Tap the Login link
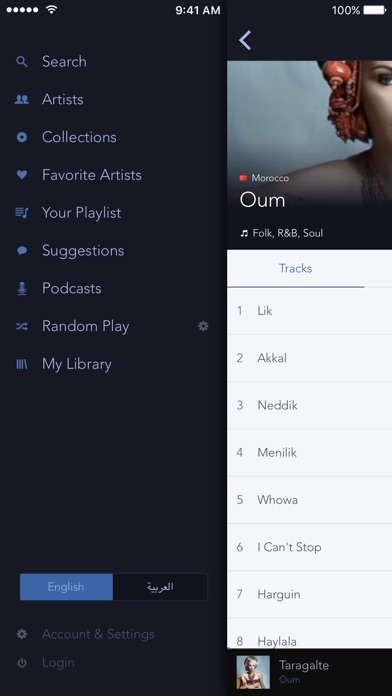 pyautogui.click(x=58, y=663)
